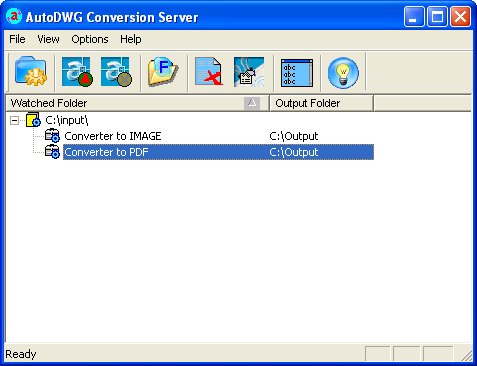Screen dimensions: 477x366
Task: Open the Options menu
Action: click(x=90, y=39)
